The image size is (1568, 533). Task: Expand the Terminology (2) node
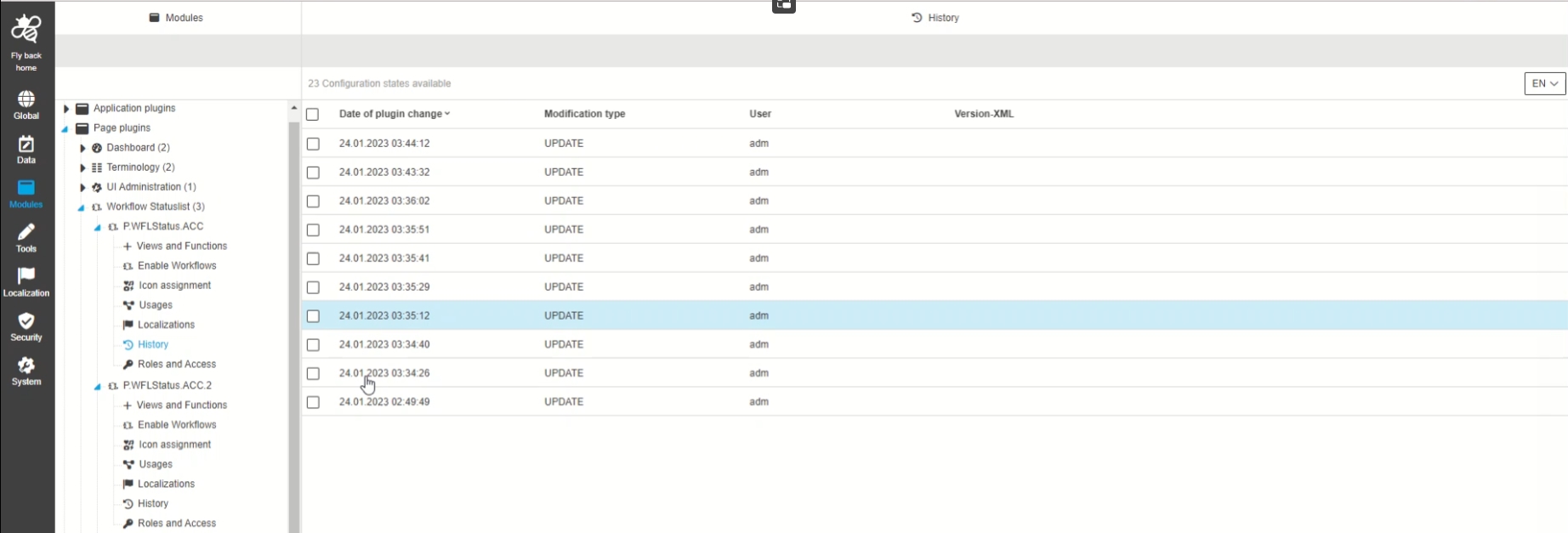pyautogui.click(x=82, y=167)
